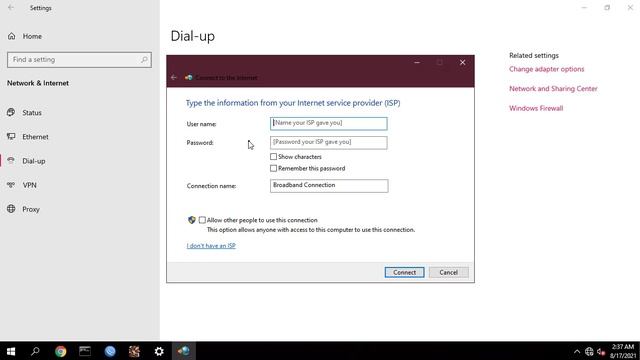This screenshot has width=640, height=360.
Task: Open Windows Firewall link
Action: (536, 108)
